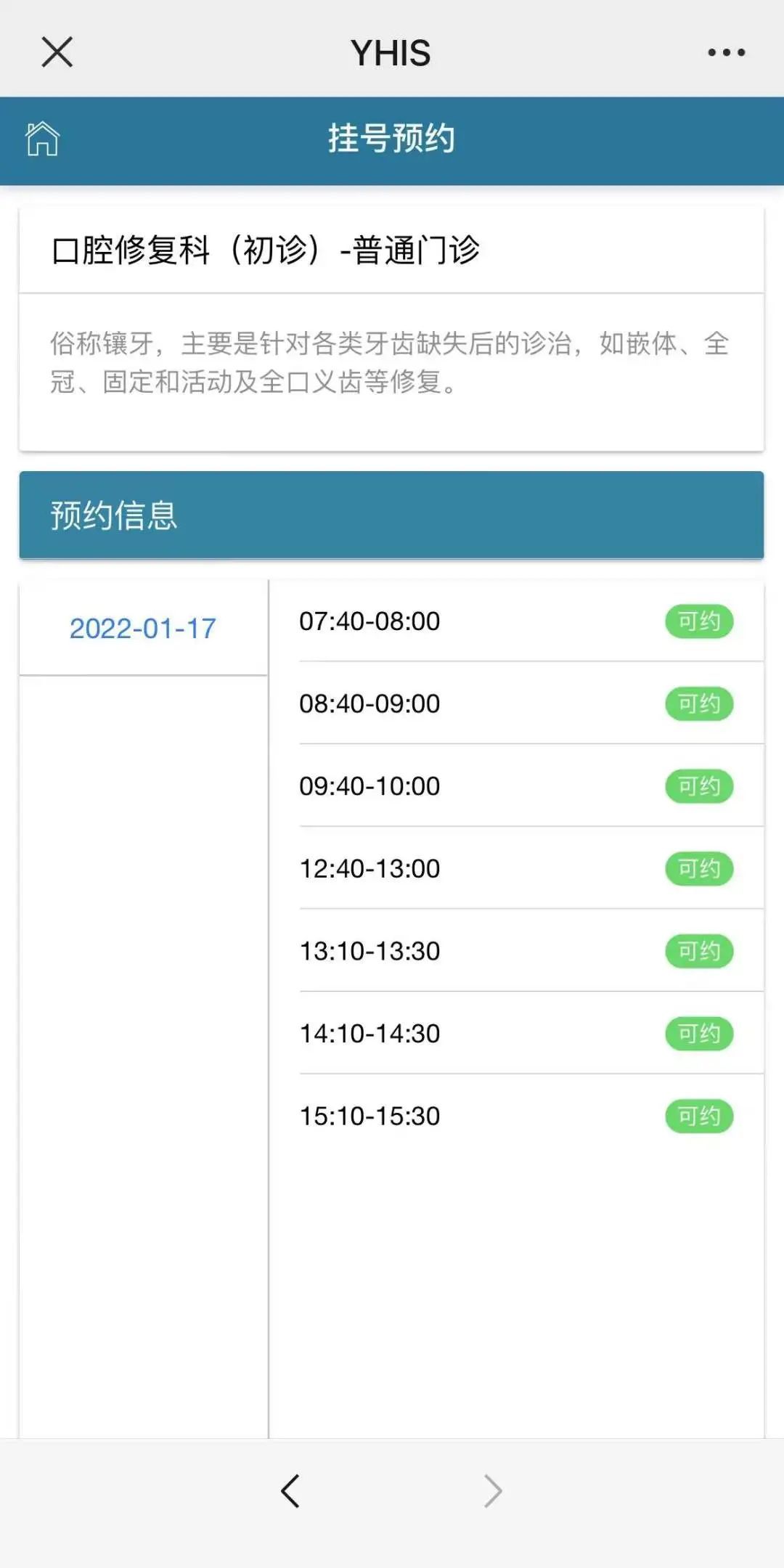Reserve 09:40-10:00 using its 可约 badge
Viewport: 784px width, 1568px height.
point(698,786)
